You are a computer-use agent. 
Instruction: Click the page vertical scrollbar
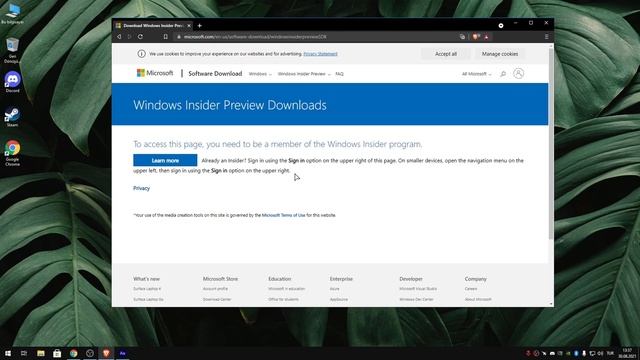click(x=551, y=143)
